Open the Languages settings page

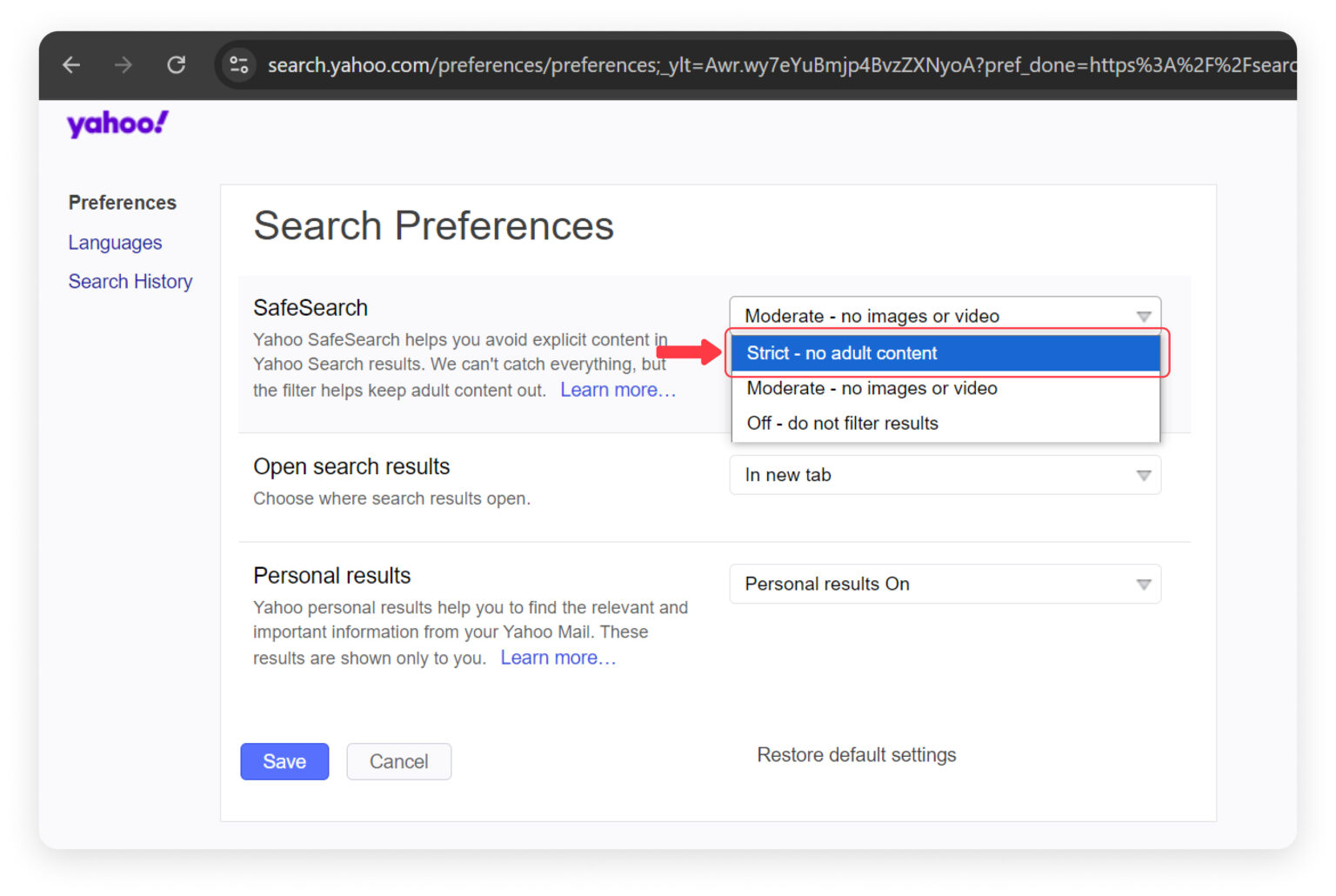(x=115, y=242)
